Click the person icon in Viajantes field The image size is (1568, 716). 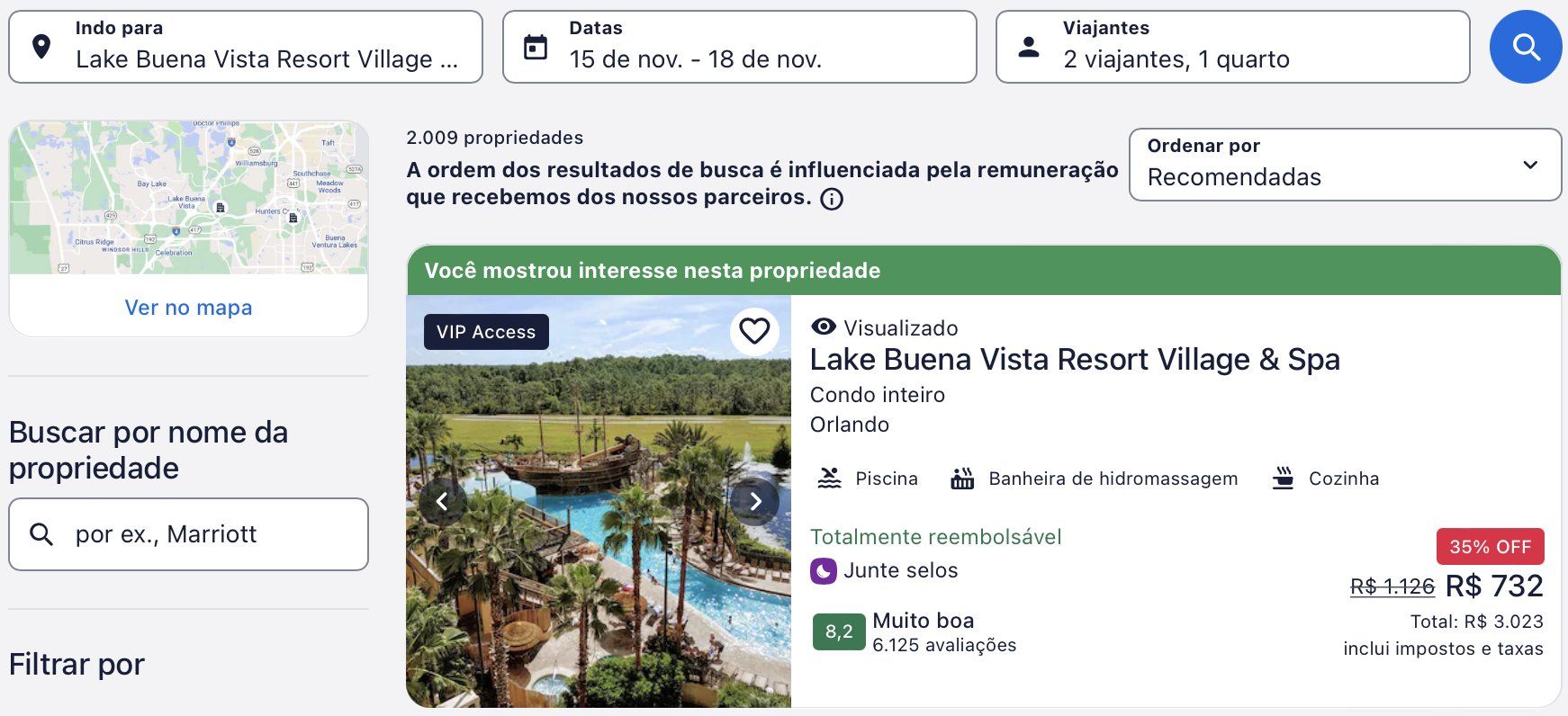click(x=1029, y=47)
